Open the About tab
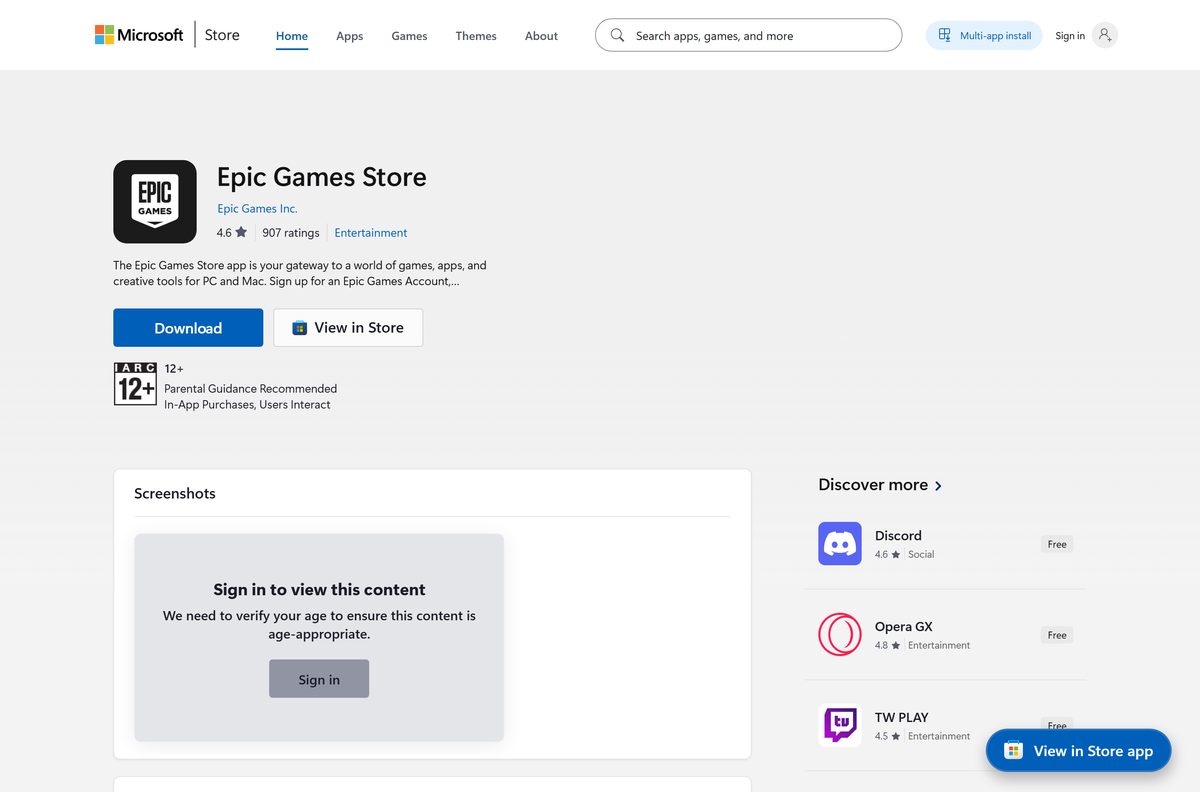Viewport: 1200px width, 792px height. coord(541,36)
